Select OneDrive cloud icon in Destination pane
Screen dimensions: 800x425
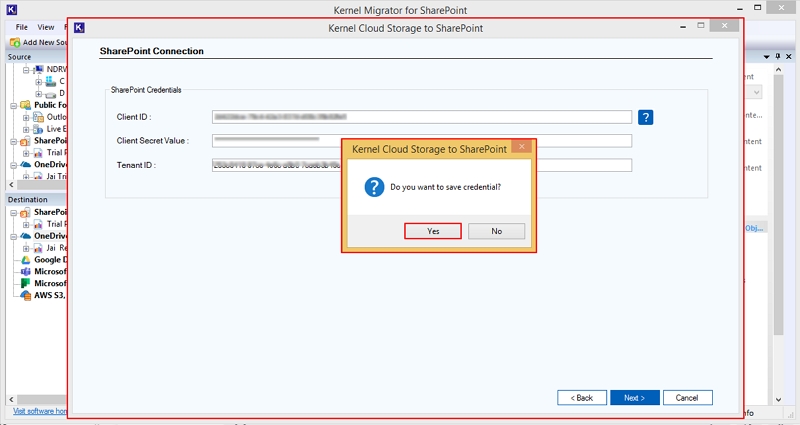(x=26, y=236)
